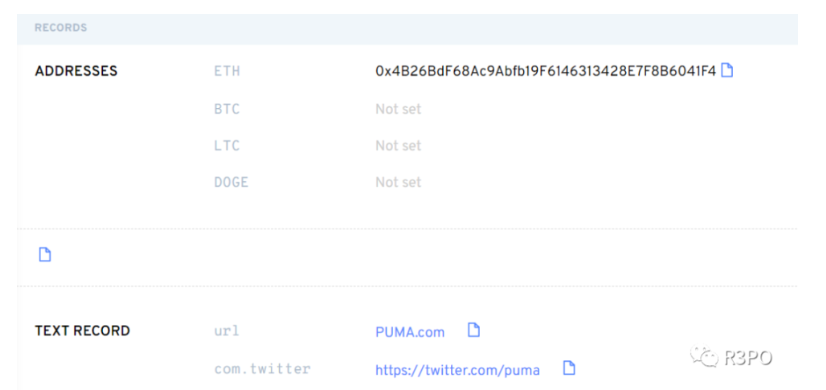Select the DOGE coin label
826x390 pixels.
pyautogui.click(x=231, y=182)
